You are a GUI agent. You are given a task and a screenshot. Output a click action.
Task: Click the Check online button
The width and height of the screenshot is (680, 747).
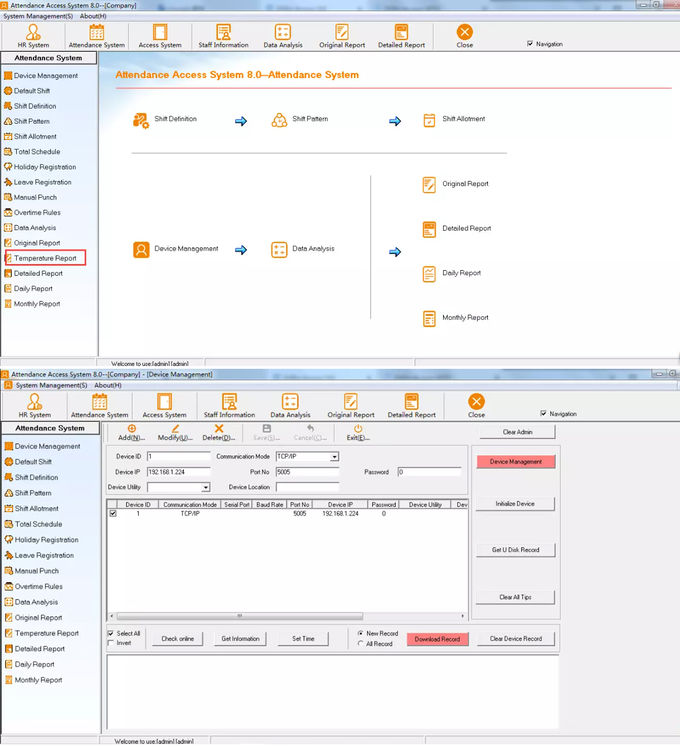177,638
